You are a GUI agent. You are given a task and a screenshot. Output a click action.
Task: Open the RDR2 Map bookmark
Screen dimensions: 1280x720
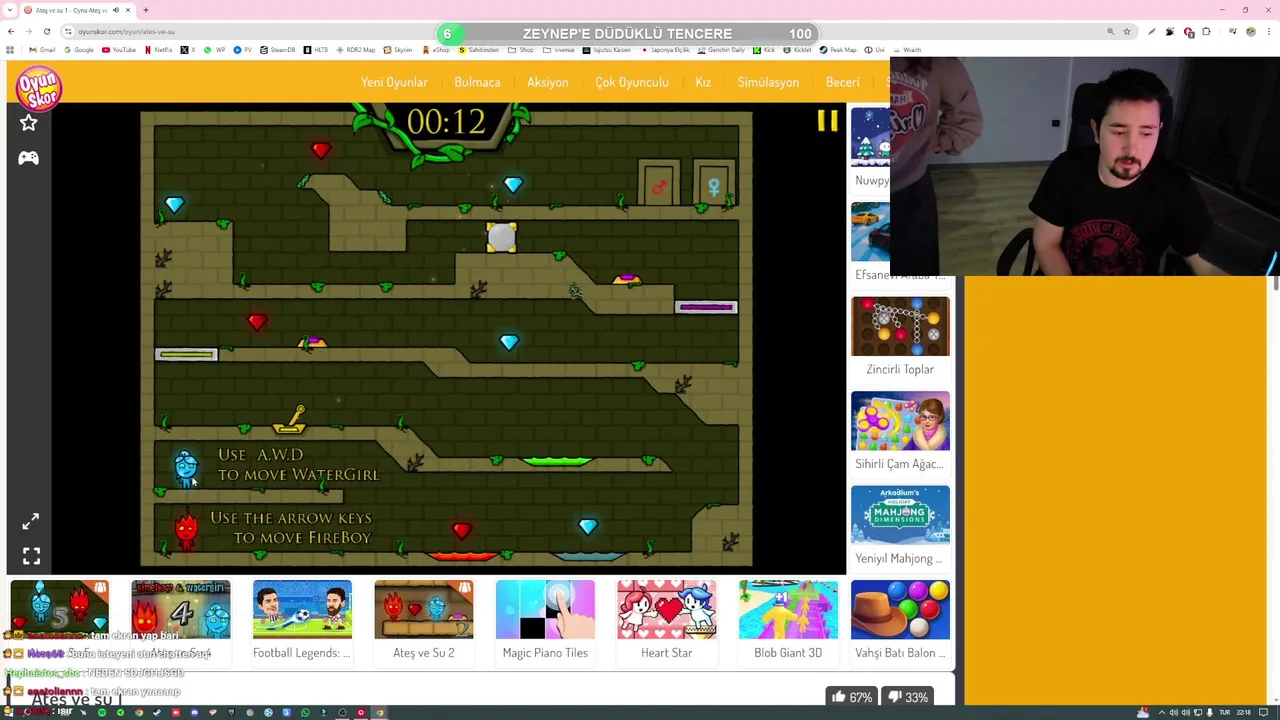356,50
